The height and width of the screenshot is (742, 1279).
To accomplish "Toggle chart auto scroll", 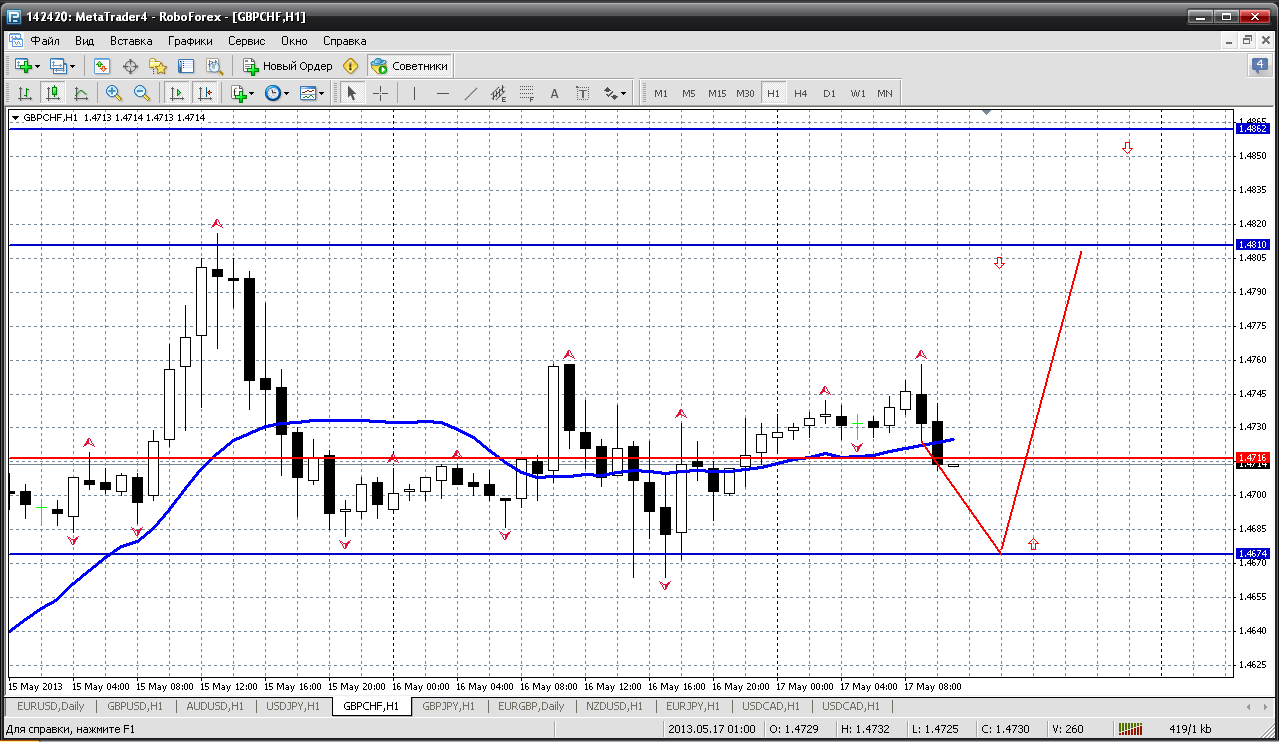I will coord(177,93).
